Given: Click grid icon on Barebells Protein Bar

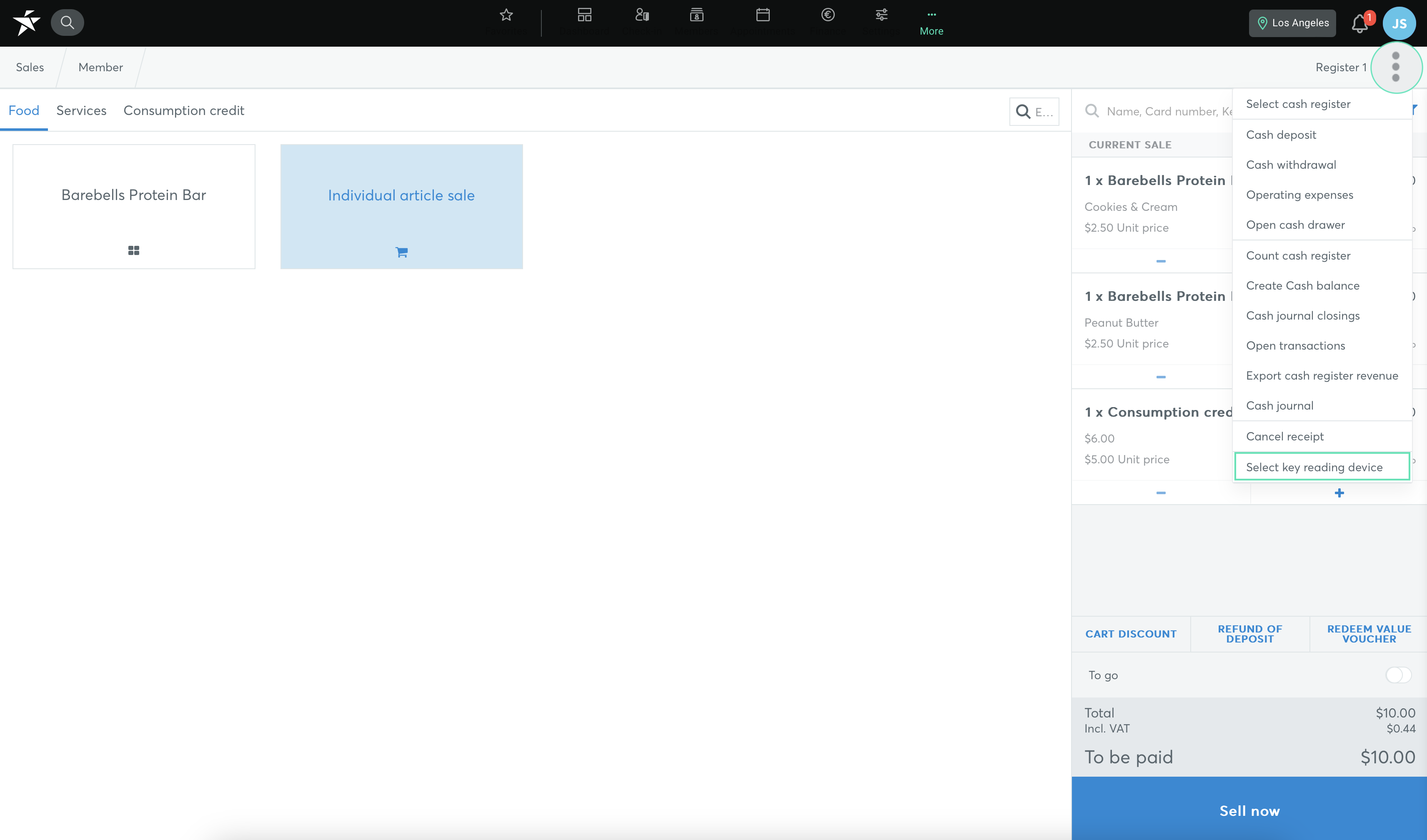Looking at the screenshot, I should tap(134, 250).
